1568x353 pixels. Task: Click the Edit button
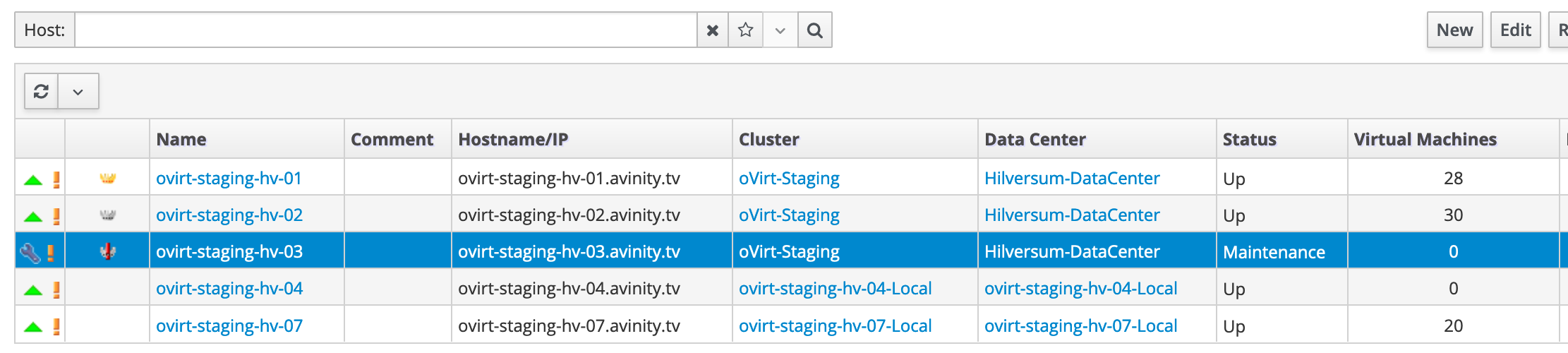(1515, 30)
